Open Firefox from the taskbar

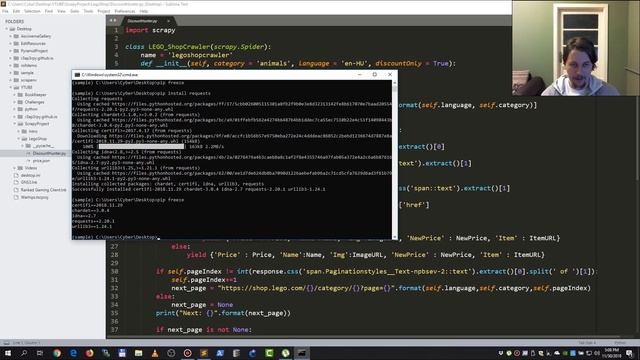point(89,353)
